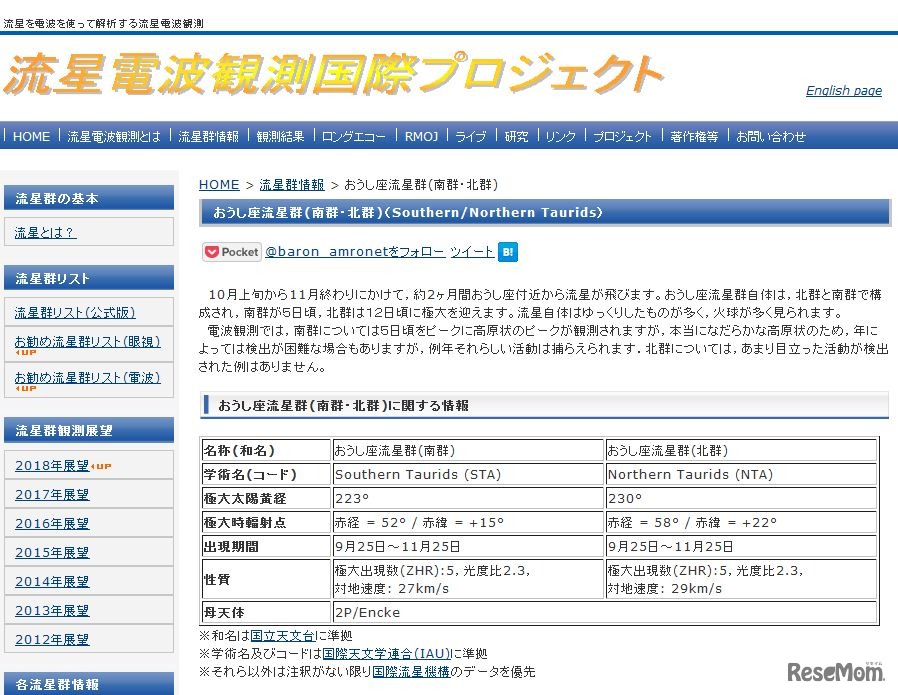The height and width of the screenshot is (695, 898).
Task: Click the HOME breadcrumb link
Action: [219, 185]
